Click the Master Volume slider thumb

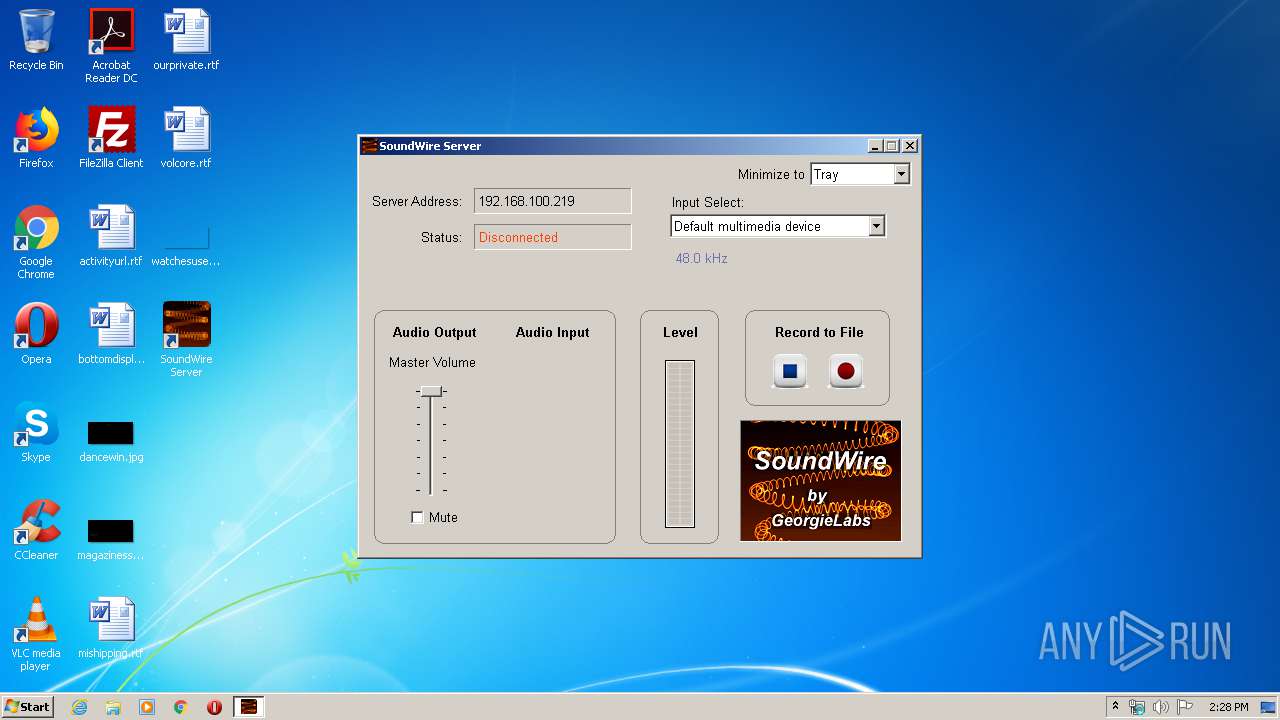point(431,391)
